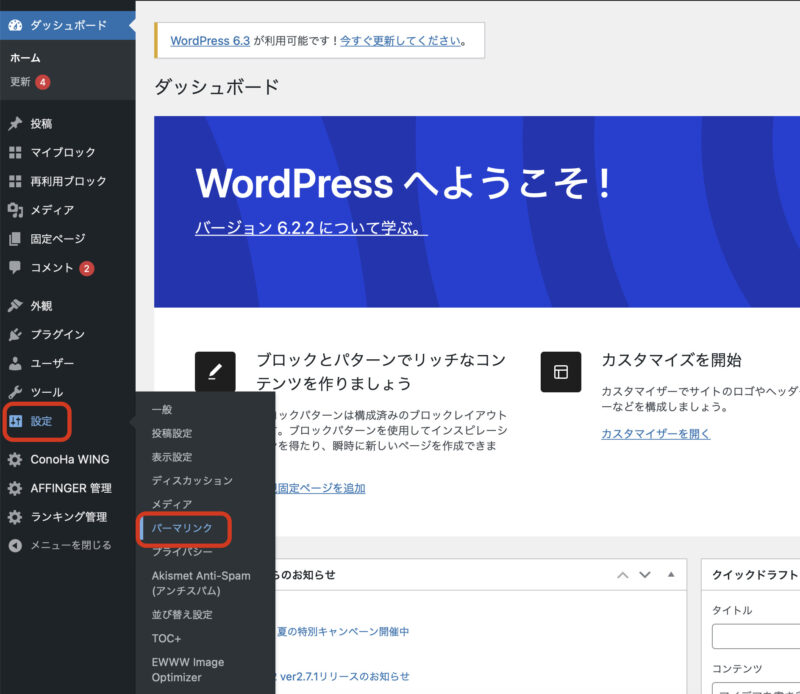The width and height of the screenshot is (800, 694).
Task: Open カスタマイザーを開く link
Action: [656, 434]
